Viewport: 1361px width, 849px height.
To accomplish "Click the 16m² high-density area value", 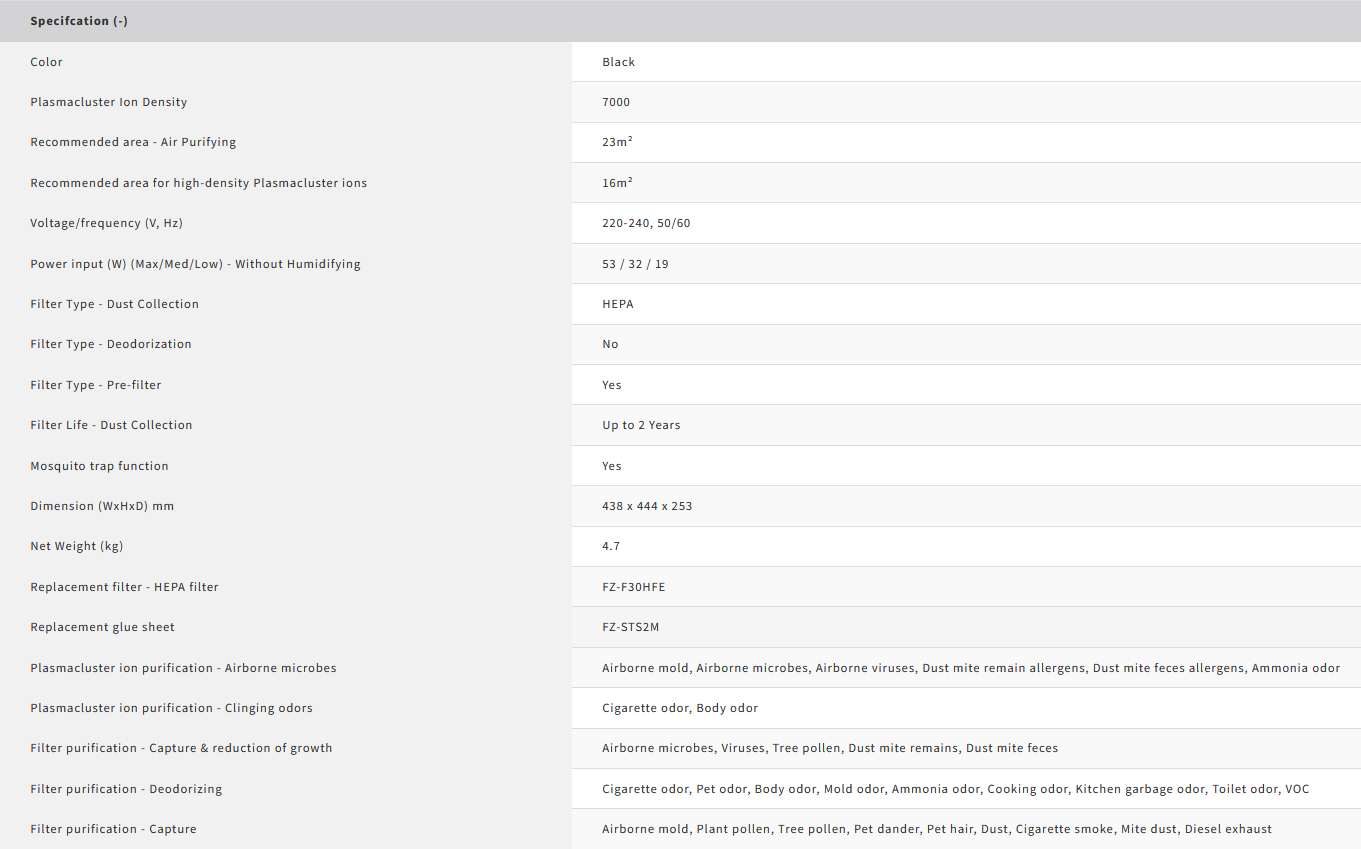I will tap(617, 183).
